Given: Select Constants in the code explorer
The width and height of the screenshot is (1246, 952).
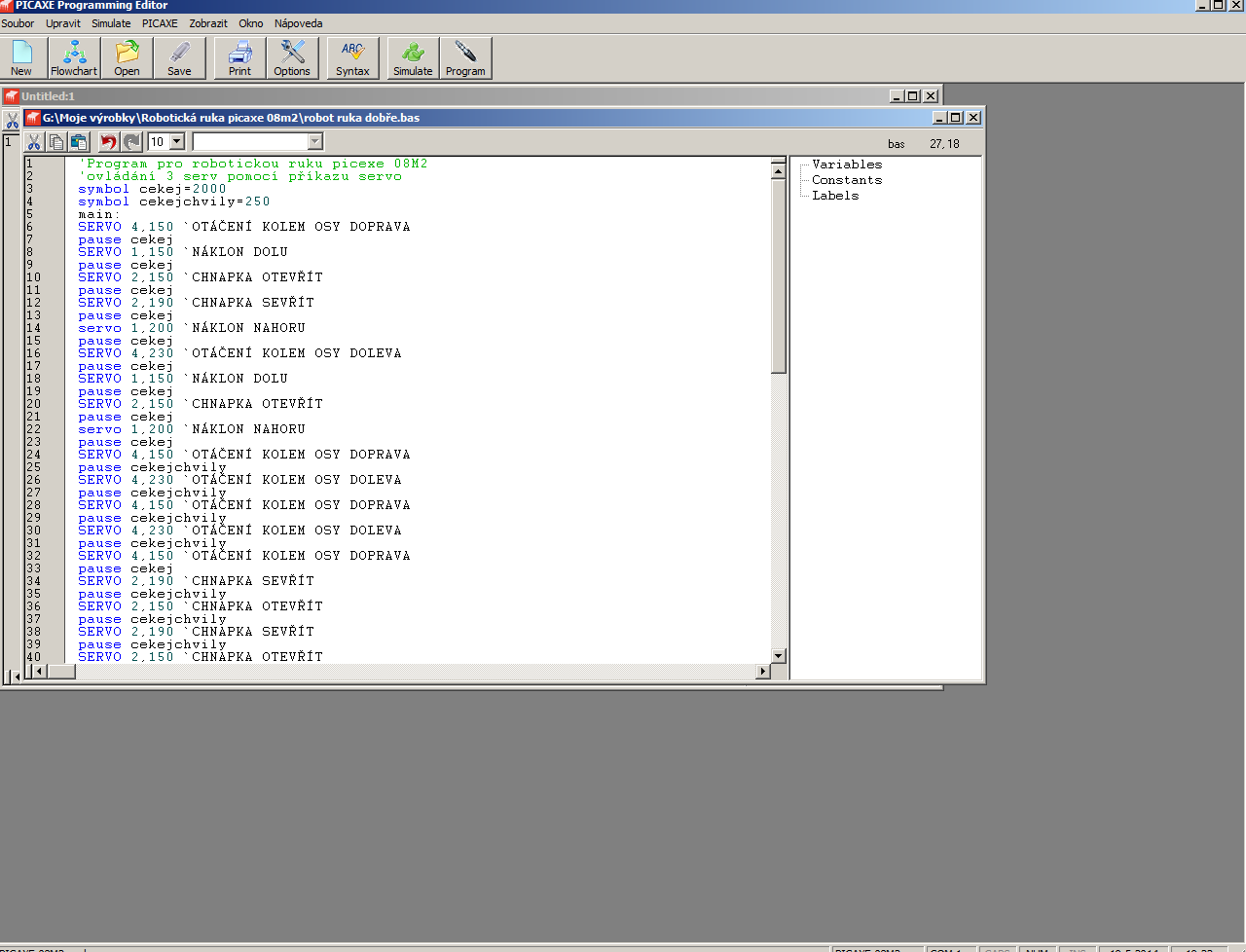Looking at the screenshot, I should pos(847,180).
